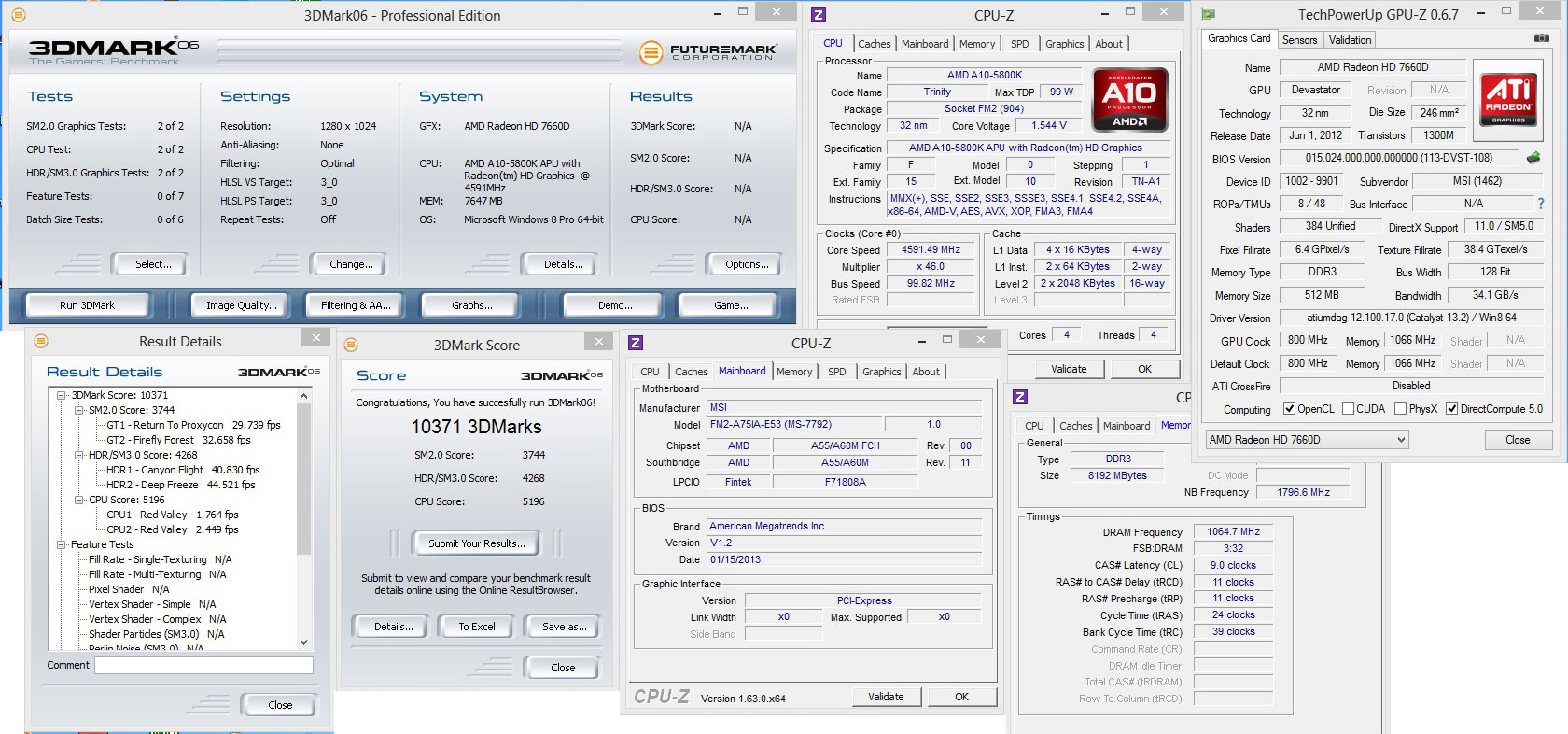1568x734 pixels.
Task: Collapse the CPU Score: 5196 tree node
Action: [x=79, y=500]
